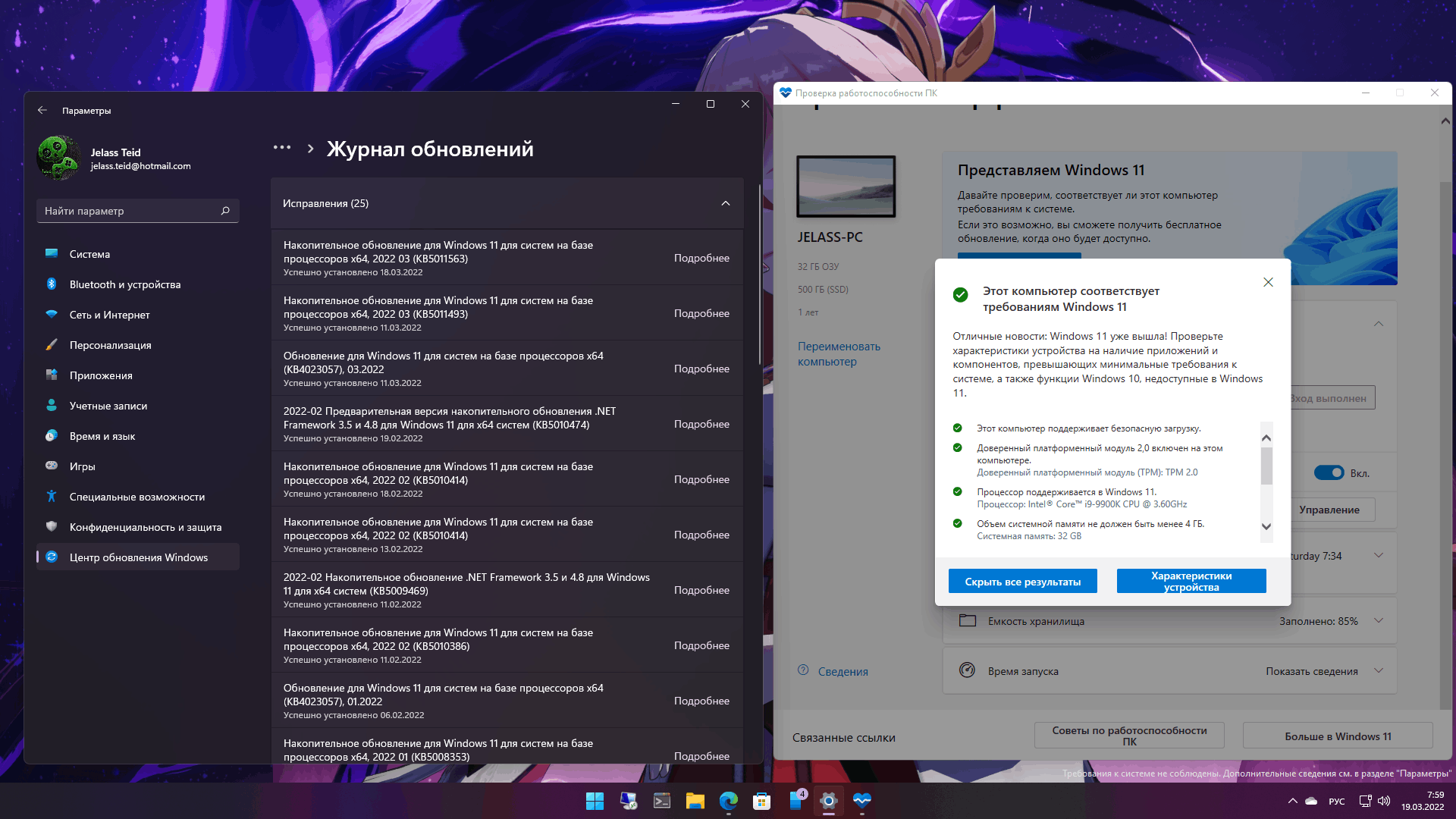
Task: Click Подробнее for update KB5011563
Action: click(x=701, y=258)
